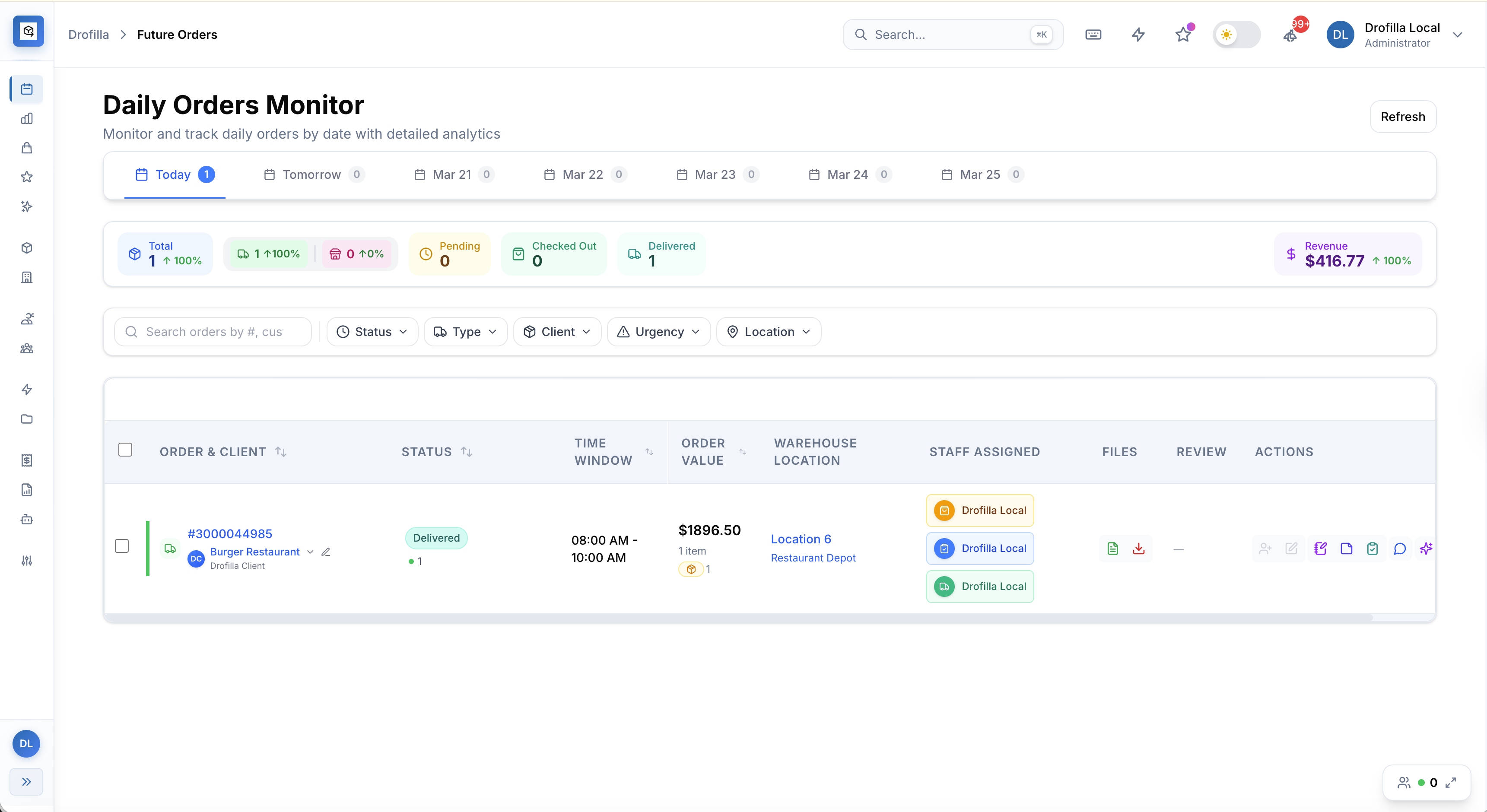Click the red download icon in Files column
1487x812 pixels.
click(x=1138, y=548)
